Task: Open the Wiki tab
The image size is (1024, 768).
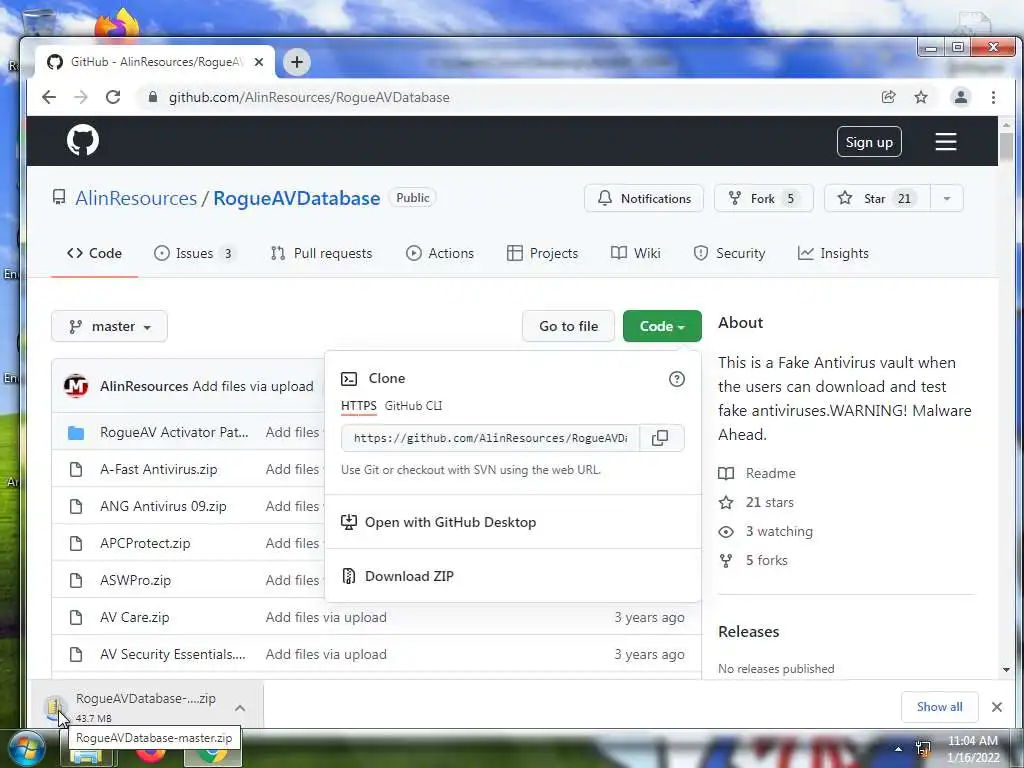Action: (635, 253)
